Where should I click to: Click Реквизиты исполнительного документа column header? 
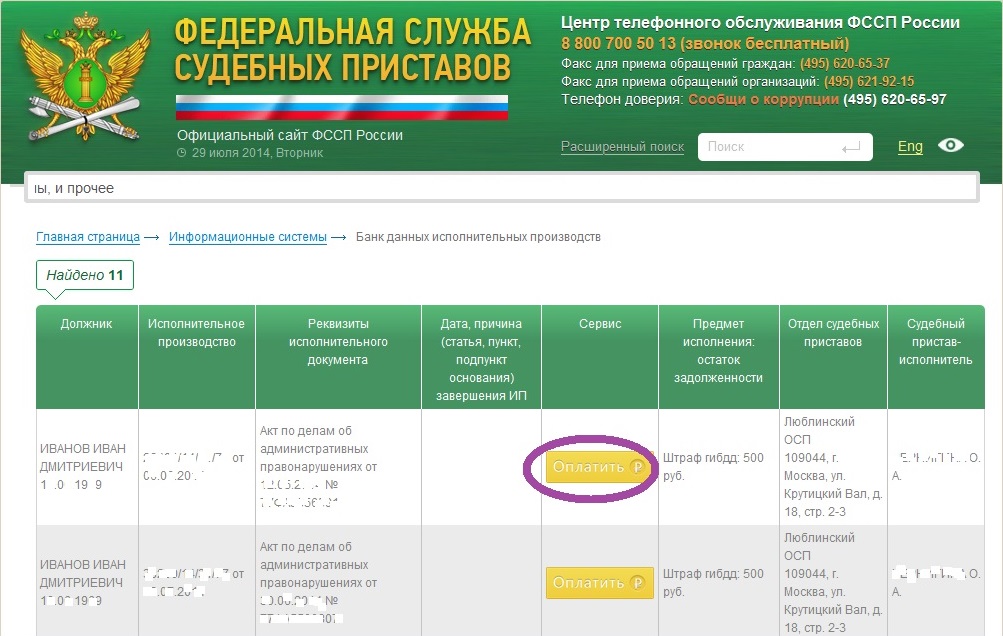(338, 356)
